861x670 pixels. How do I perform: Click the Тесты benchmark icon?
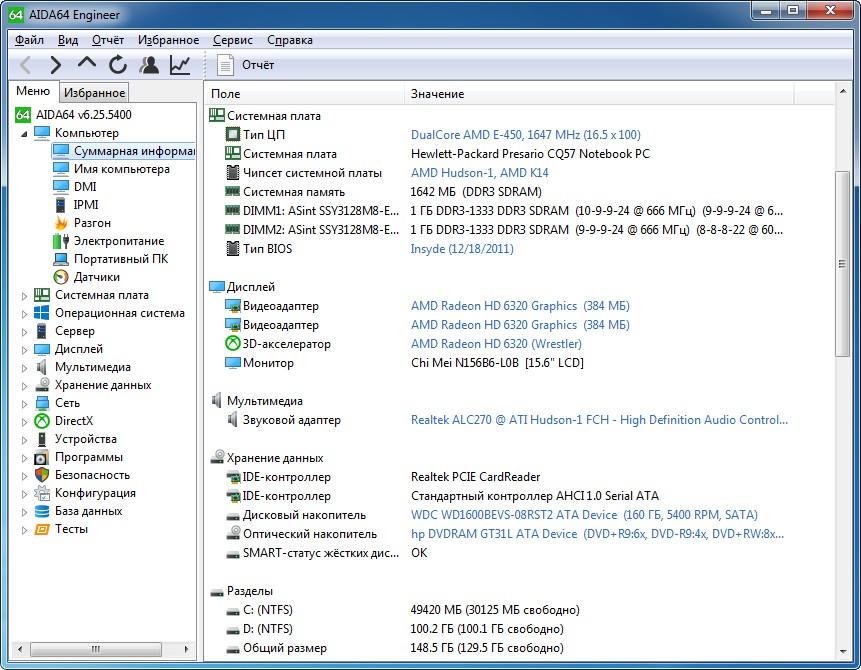click(x=42, y=529)
